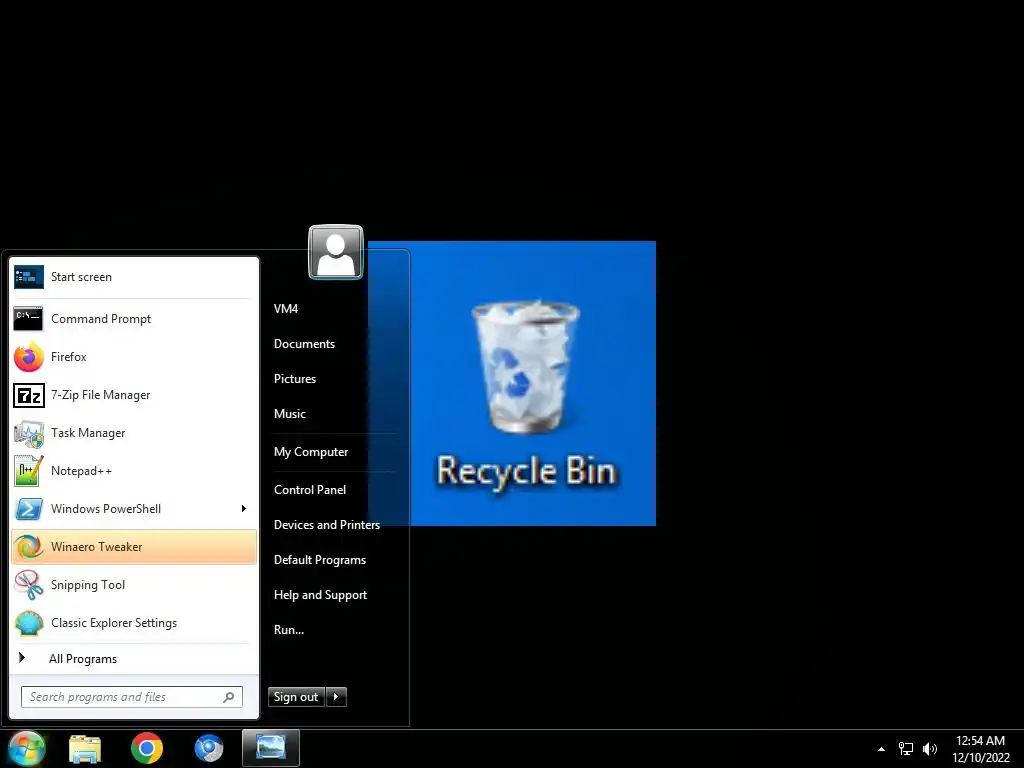Click the Sign out button
The image size is (1024, 768).
[296, 697]
